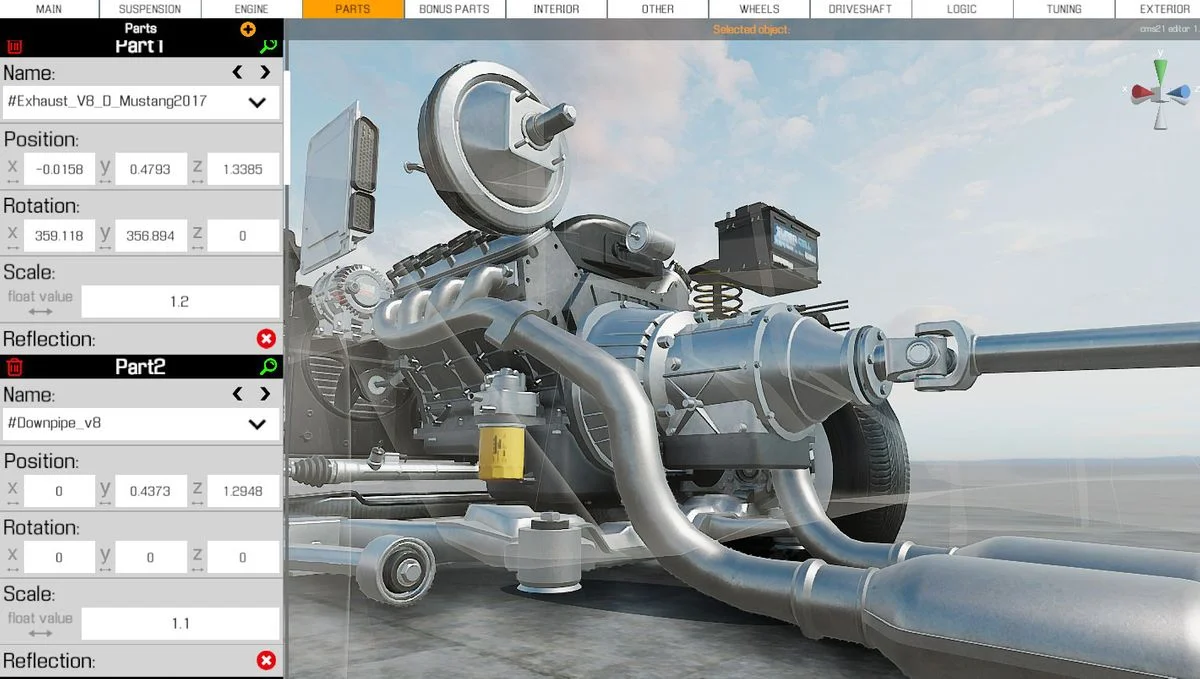Click the Part1 scale float value slider arrows
The image size is (1200, 679).
coord(40,311)
